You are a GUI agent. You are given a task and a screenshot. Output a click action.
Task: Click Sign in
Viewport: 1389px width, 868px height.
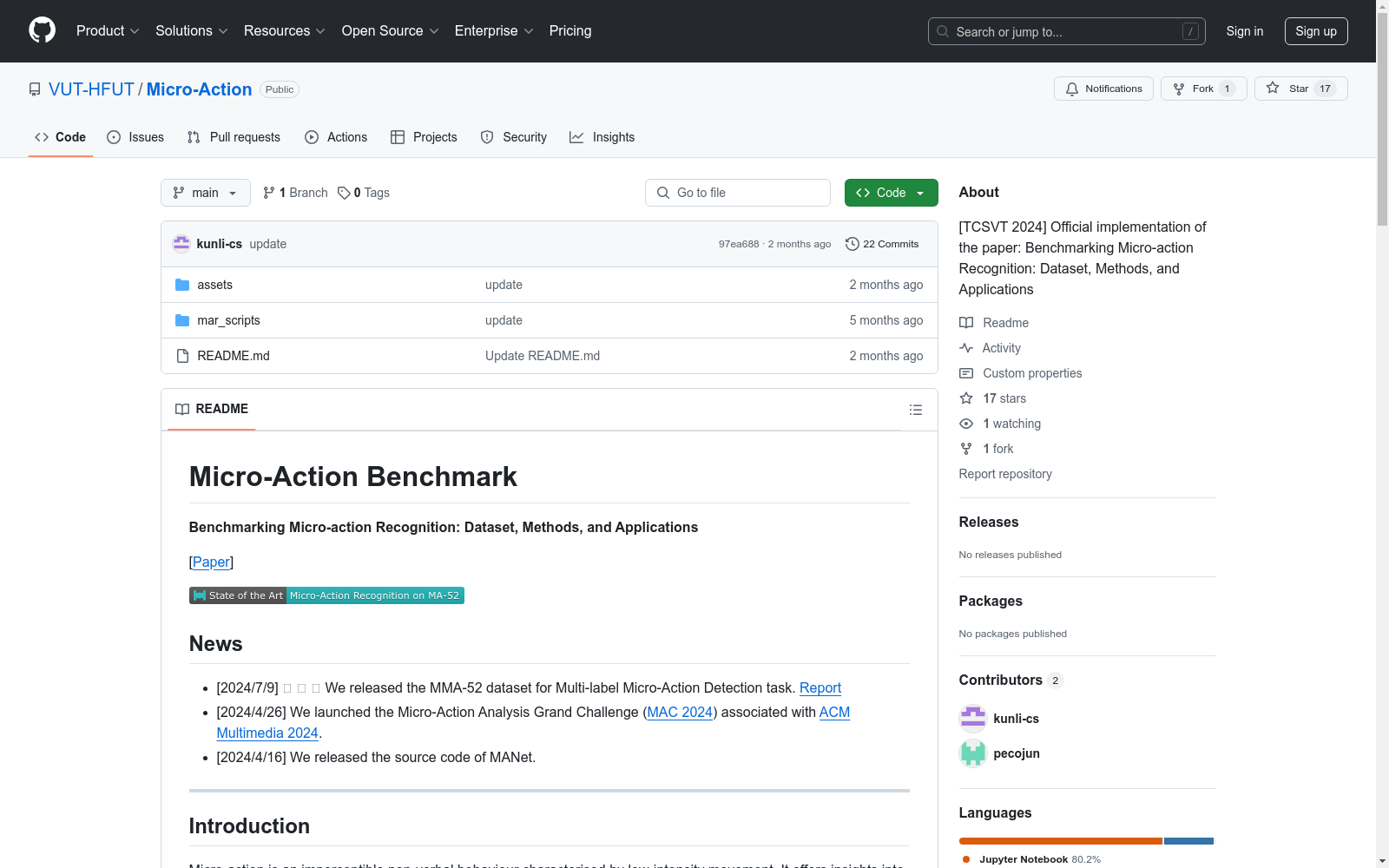click(1245, 31)
